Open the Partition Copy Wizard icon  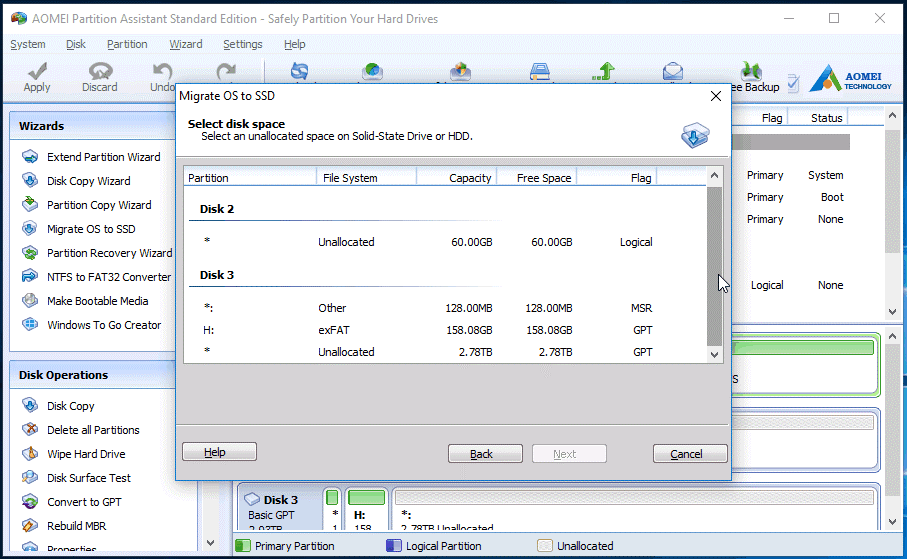point(30,205)
